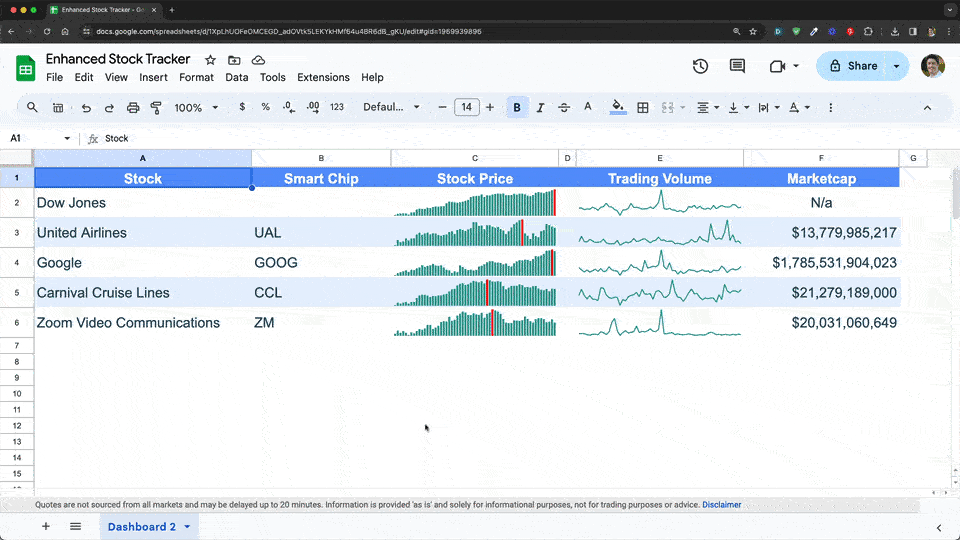Open the borders tool
This screenshot has width=960, height=540.
point(643,108)
